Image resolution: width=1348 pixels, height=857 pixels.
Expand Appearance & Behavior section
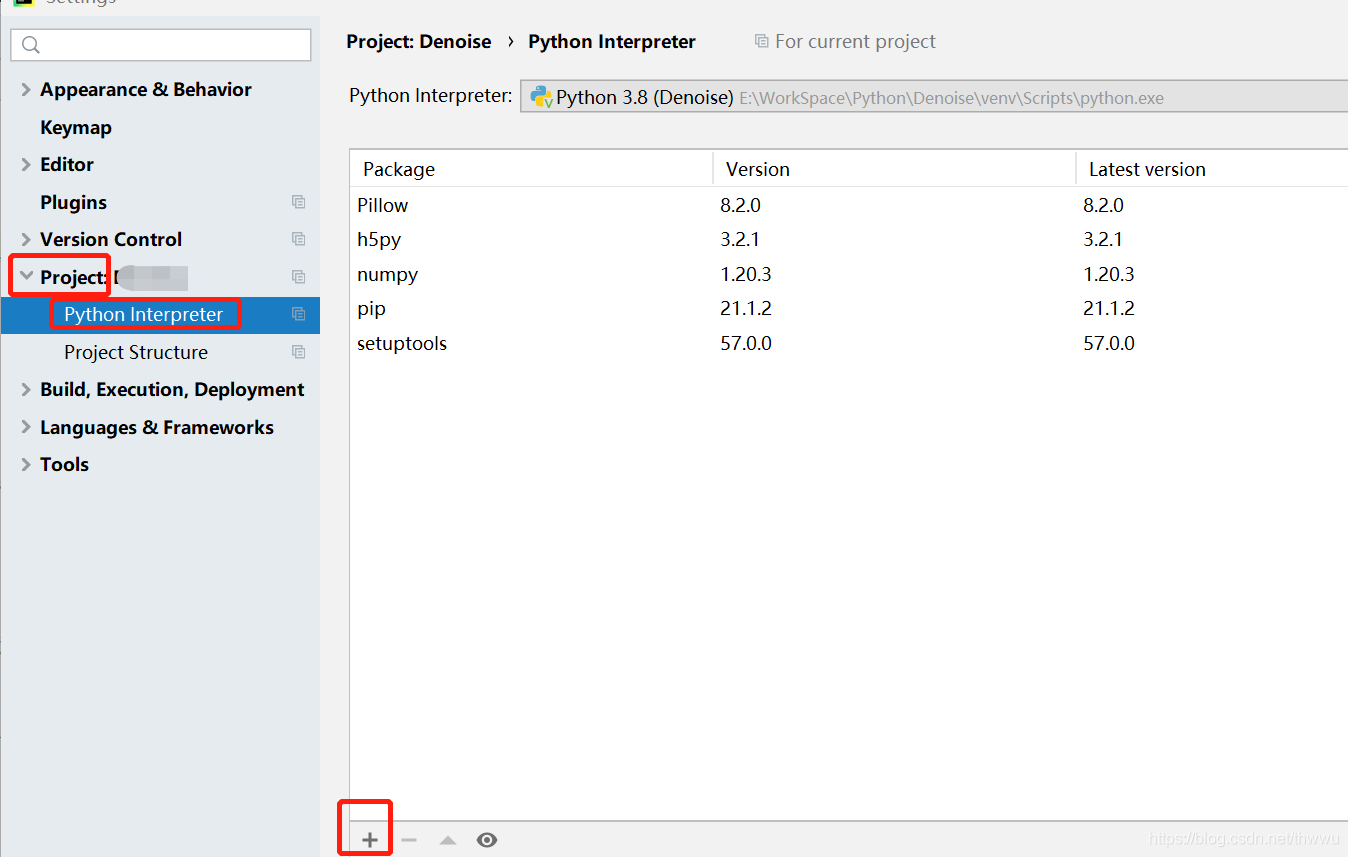(26, 89)
